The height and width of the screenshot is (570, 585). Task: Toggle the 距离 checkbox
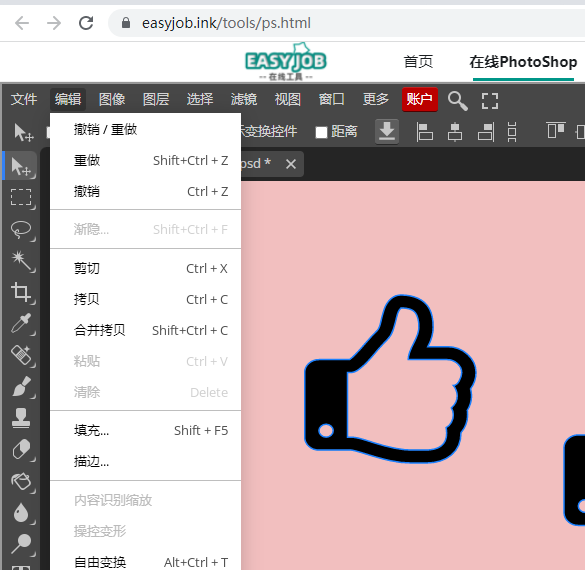pyautogui.click(x=321, y=132)
